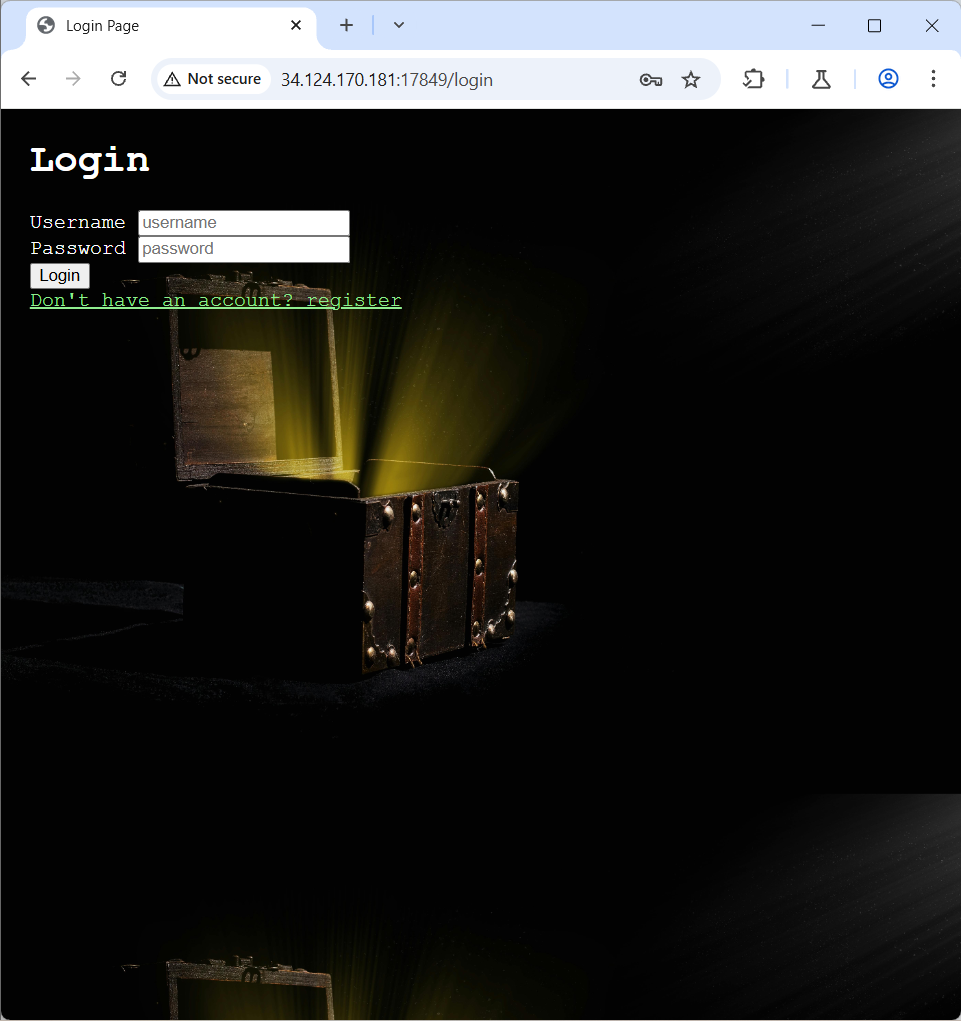Minimize the browser window
The image size is (961, 1021).
pos(818,25)
